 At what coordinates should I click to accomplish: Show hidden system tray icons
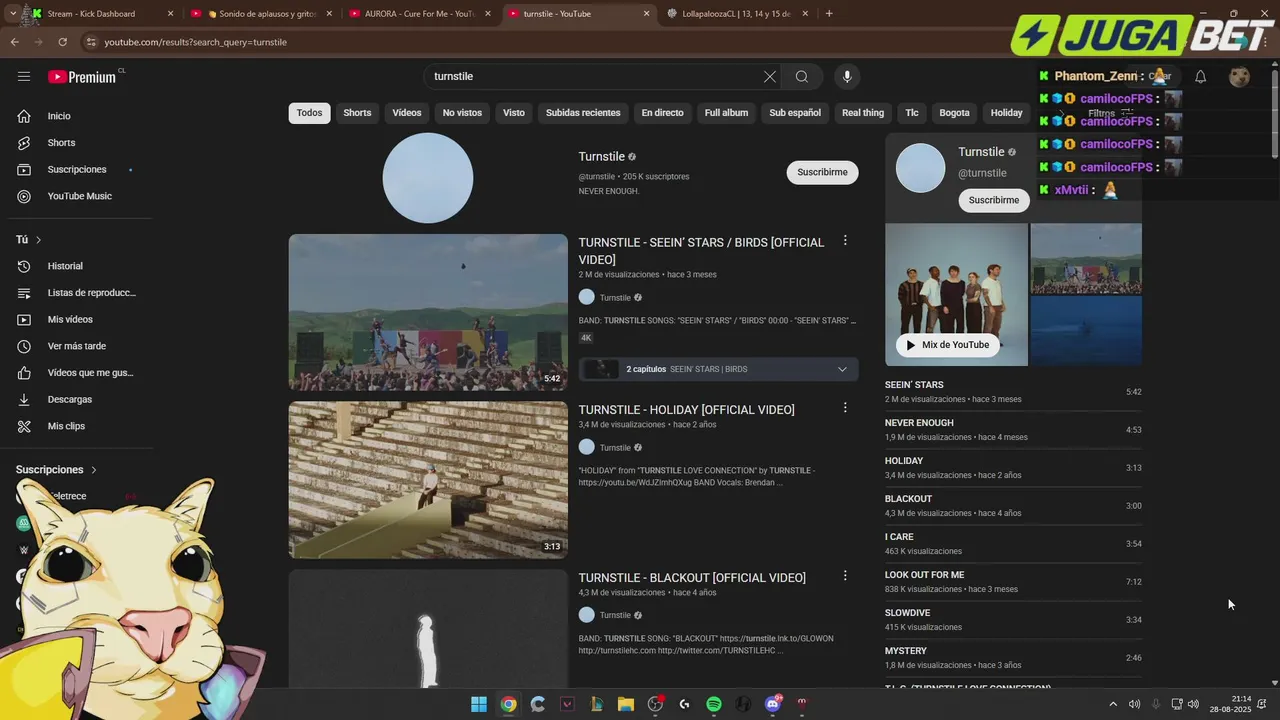[x=1113, y=704]
